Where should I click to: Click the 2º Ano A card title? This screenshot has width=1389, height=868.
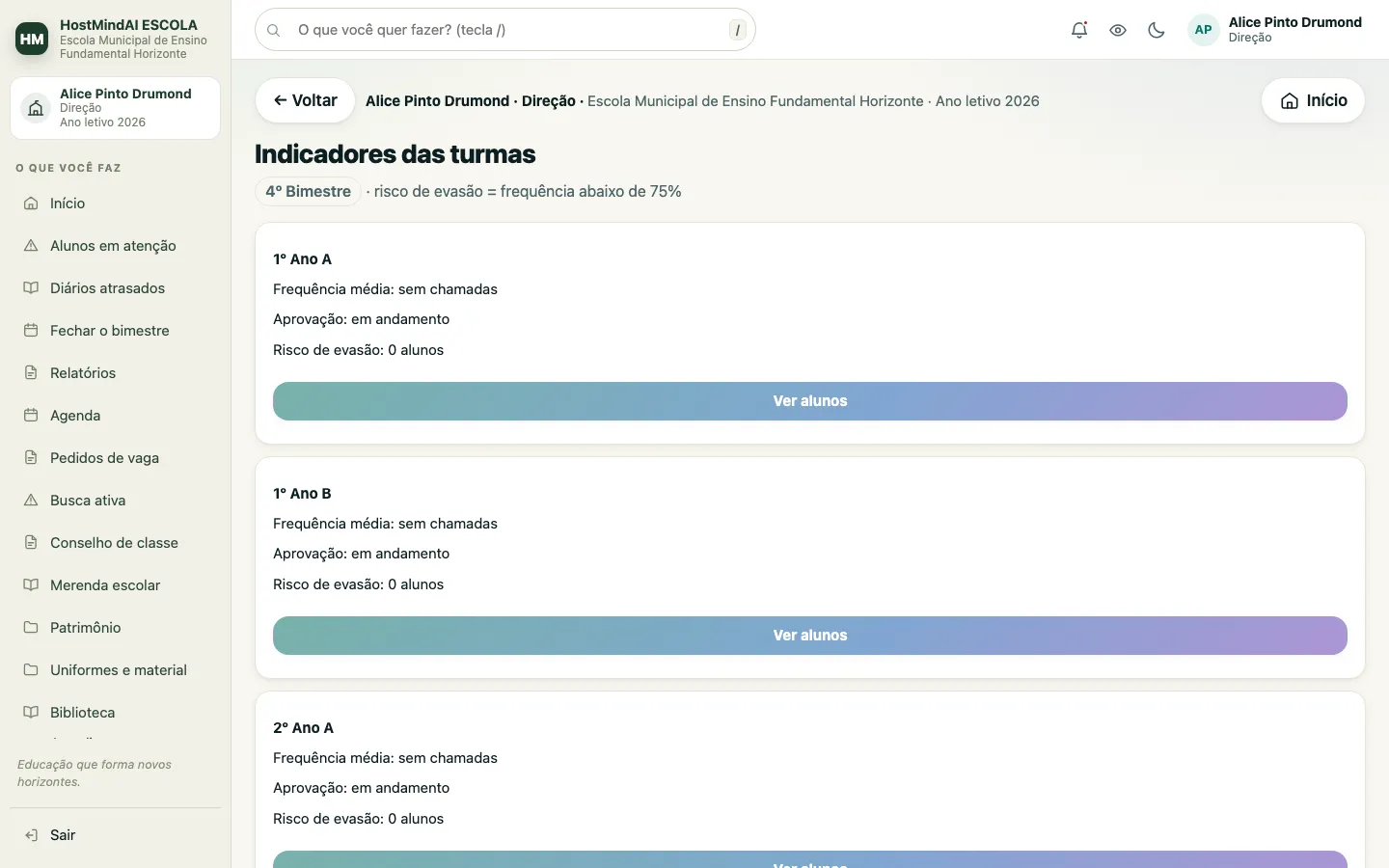pyautogui.click(x=303, y=728)
